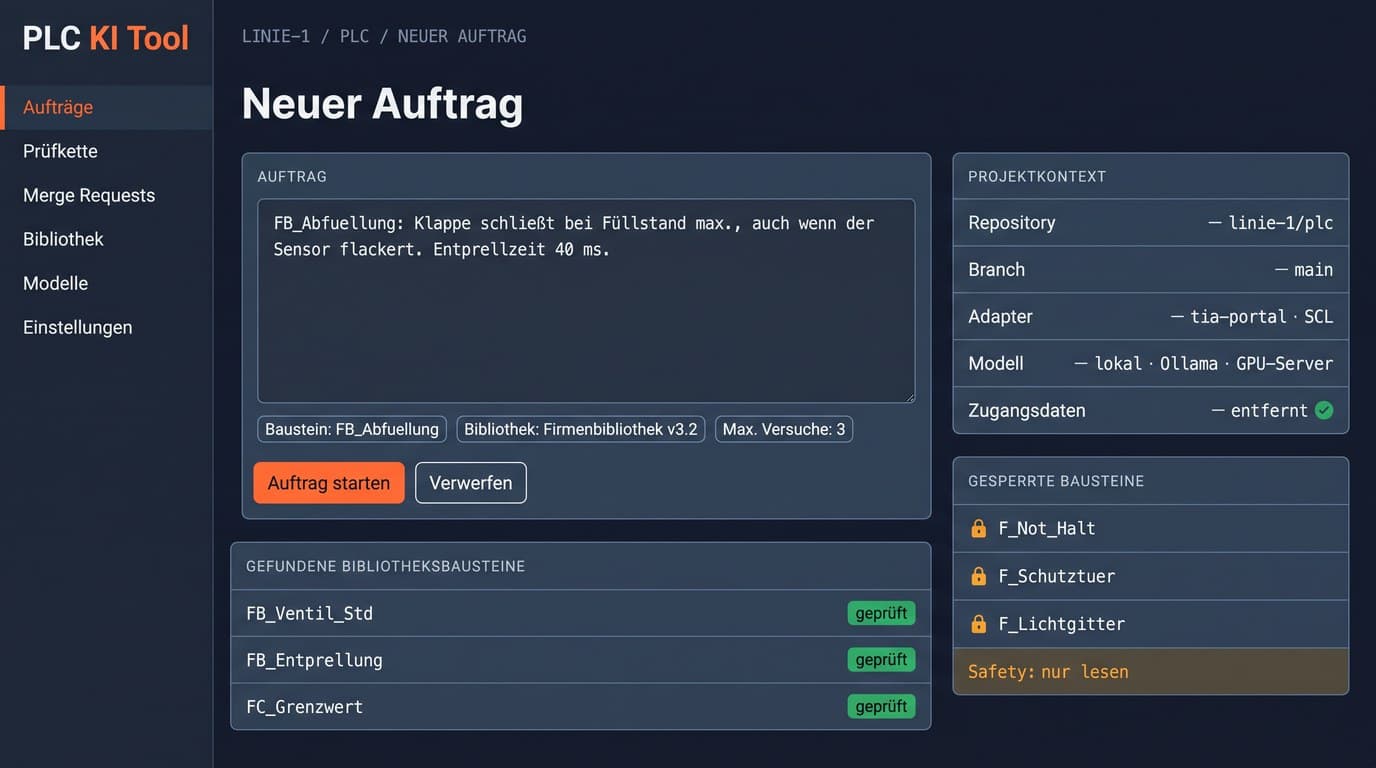
Task: Click PLC in the breadcrumb path
Action: [355, 36]
